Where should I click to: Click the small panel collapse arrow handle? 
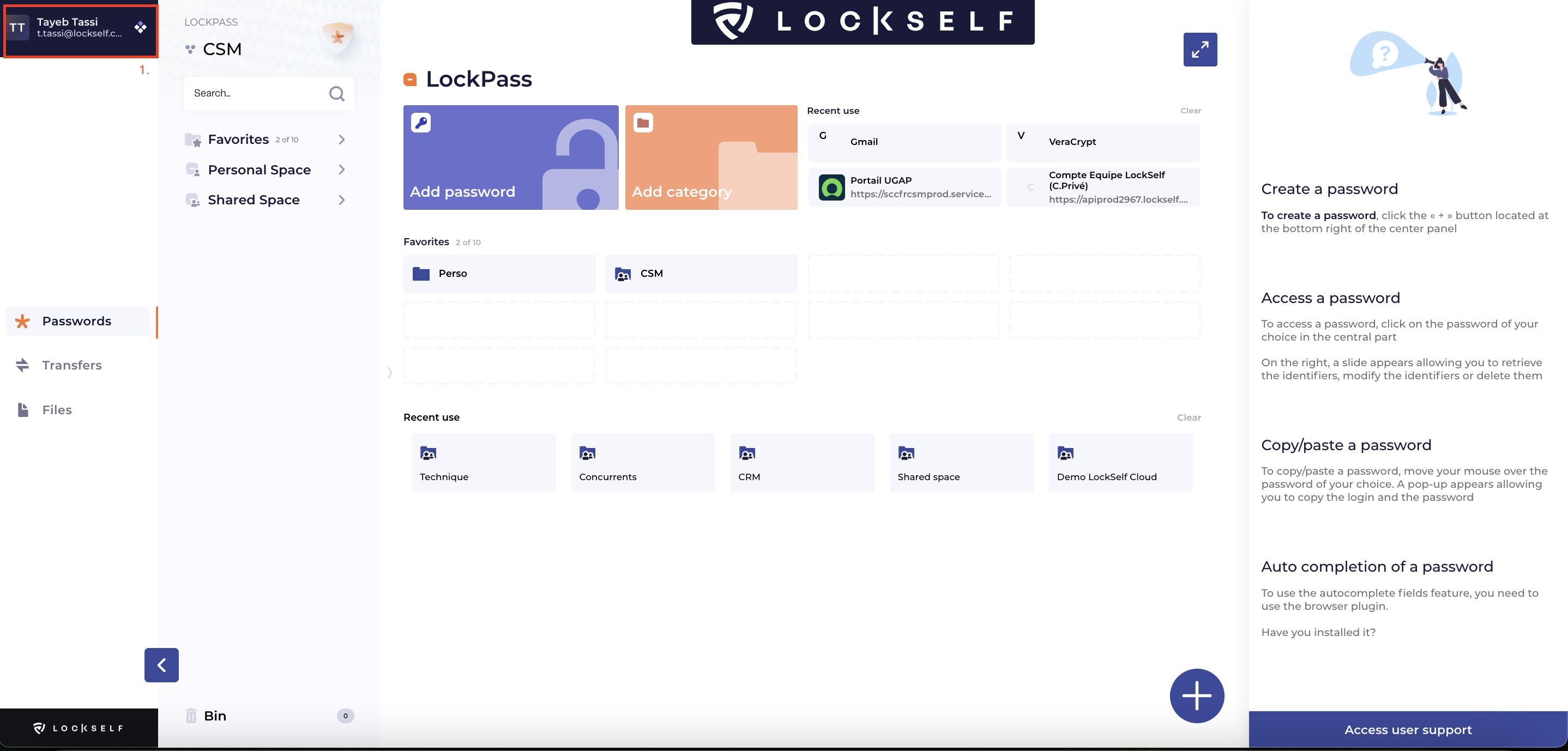390,372
